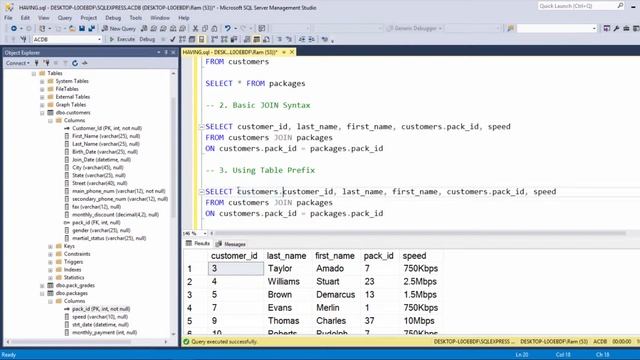640x360 pixels.
Task: Open the ACDB database dropdown
Action: coord(99,39)
